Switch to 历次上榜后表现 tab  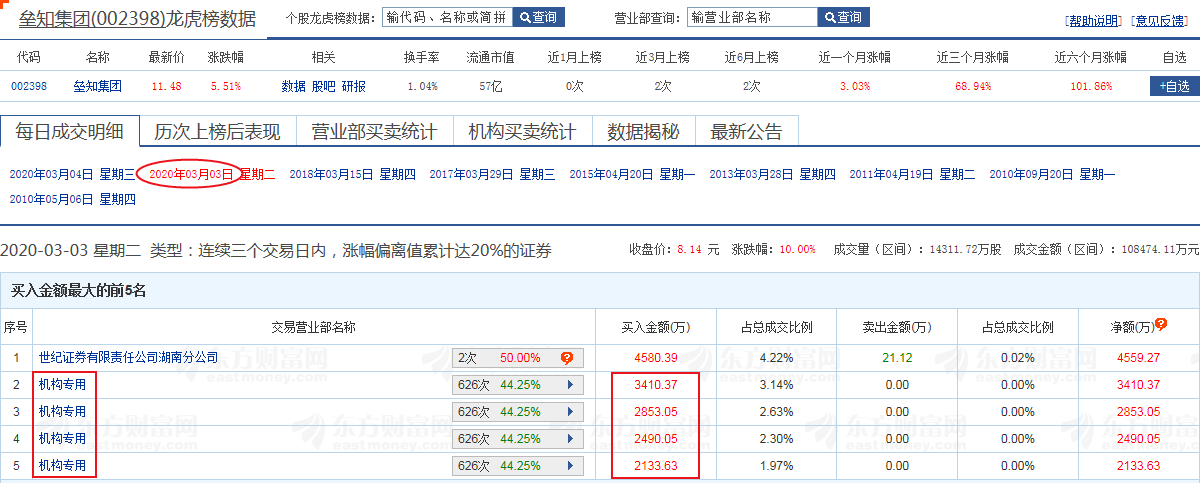point(217,131)
